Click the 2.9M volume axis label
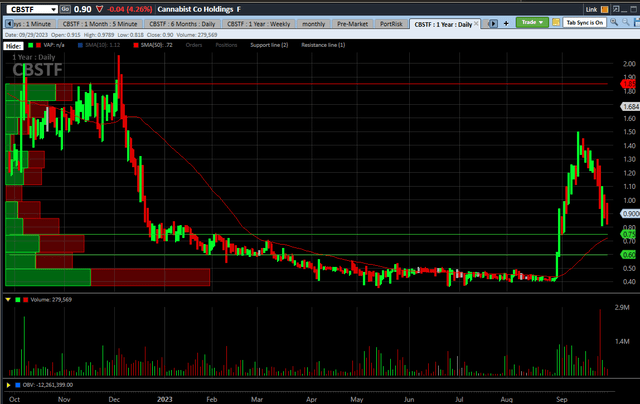The image size is (640, 404). [x=622, y=307]
